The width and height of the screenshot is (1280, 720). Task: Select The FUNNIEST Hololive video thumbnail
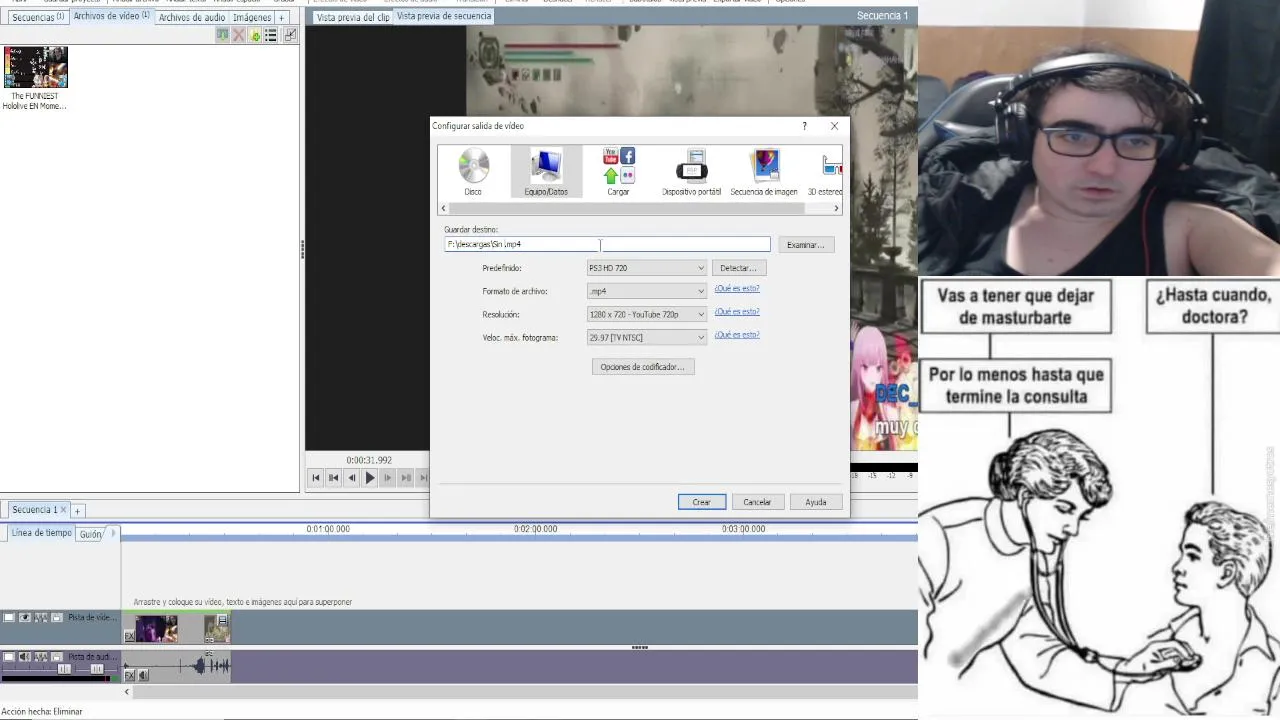35,67
